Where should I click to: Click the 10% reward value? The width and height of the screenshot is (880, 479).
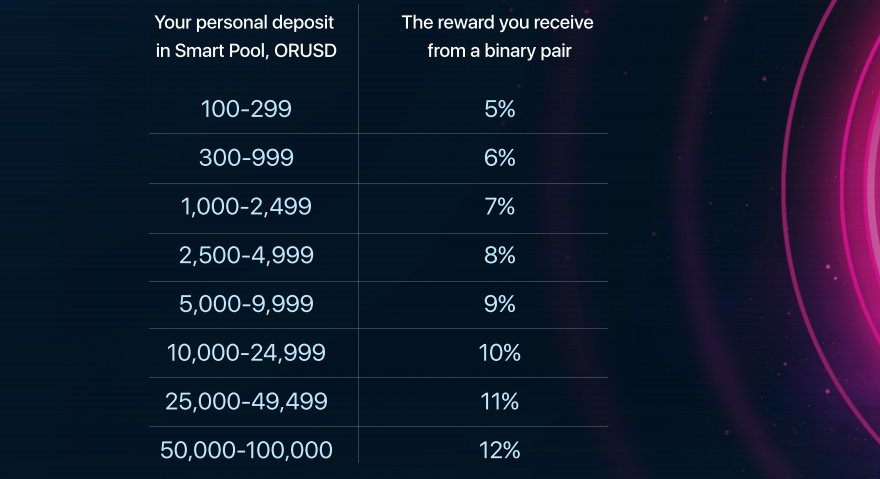(499, 353)
